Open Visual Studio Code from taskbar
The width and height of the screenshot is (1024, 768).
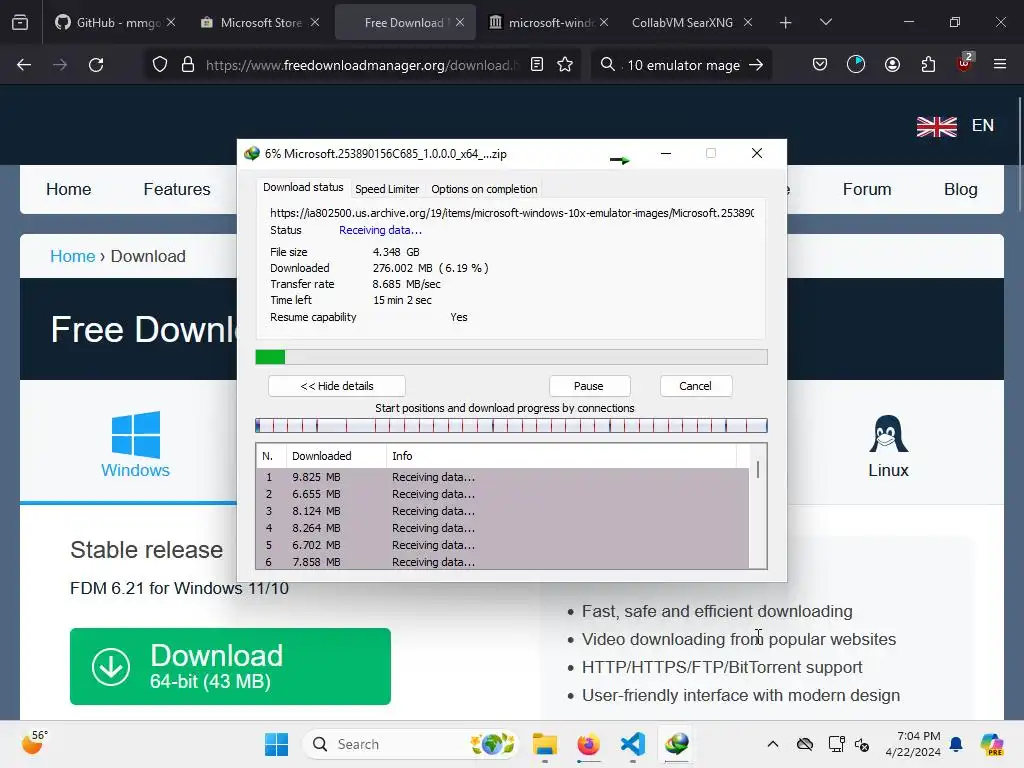[x=633, y=744]
